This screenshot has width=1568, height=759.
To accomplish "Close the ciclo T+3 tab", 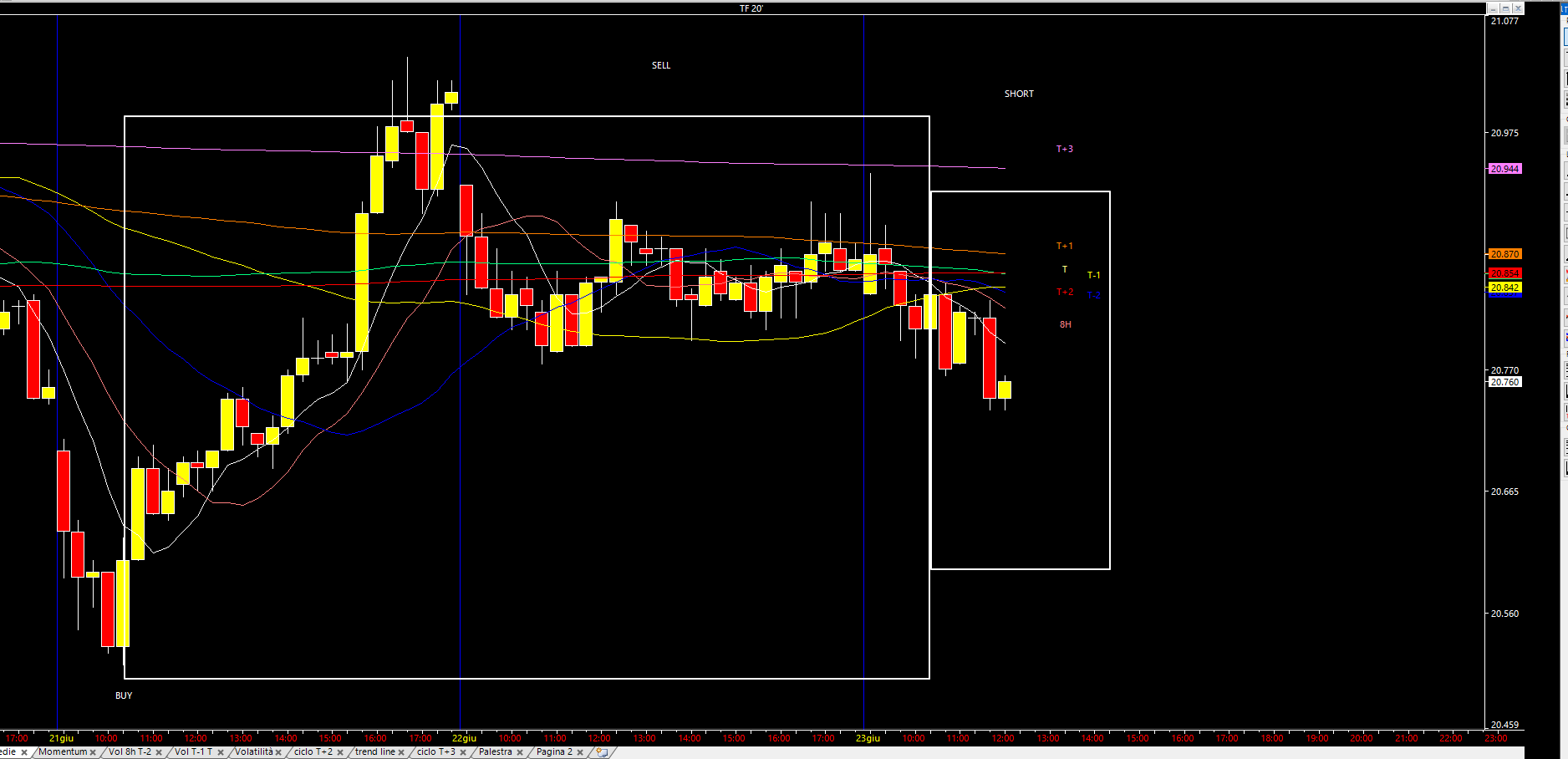I will point(463,753).
